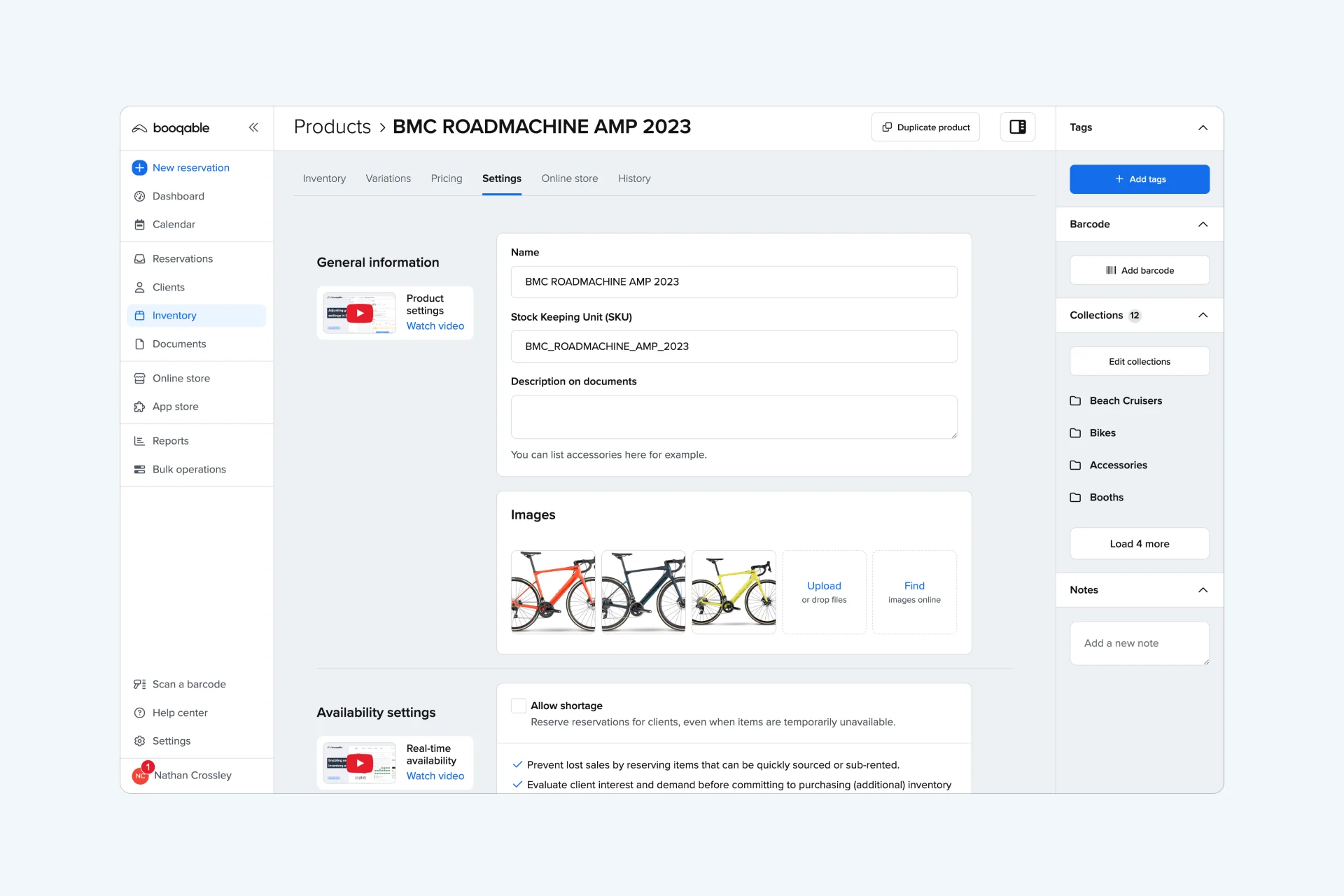Image resolution: width=1344 pixels, height=896 pixels.
Task: Switch to the Variations tab
Action: pyautogui.click(x=388, y=179)
